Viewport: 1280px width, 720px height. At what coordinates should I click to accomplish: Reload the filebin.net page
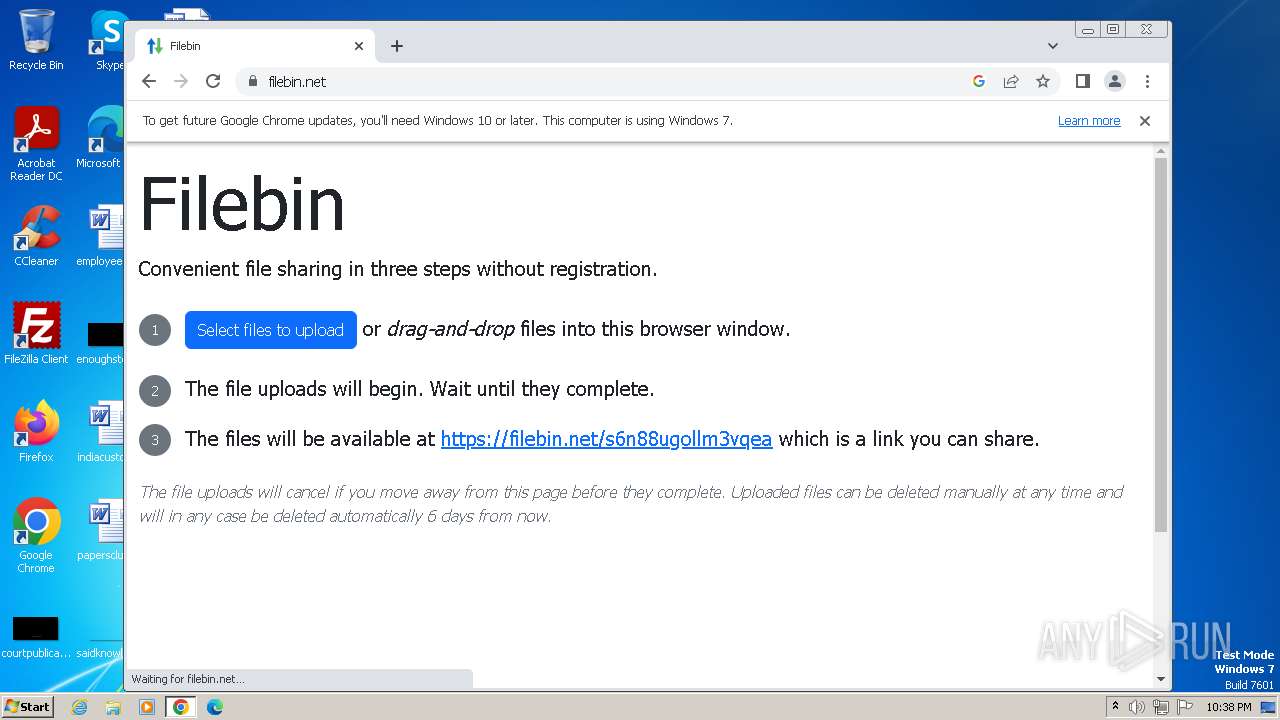pyautogui.click(x=213, y=82)
